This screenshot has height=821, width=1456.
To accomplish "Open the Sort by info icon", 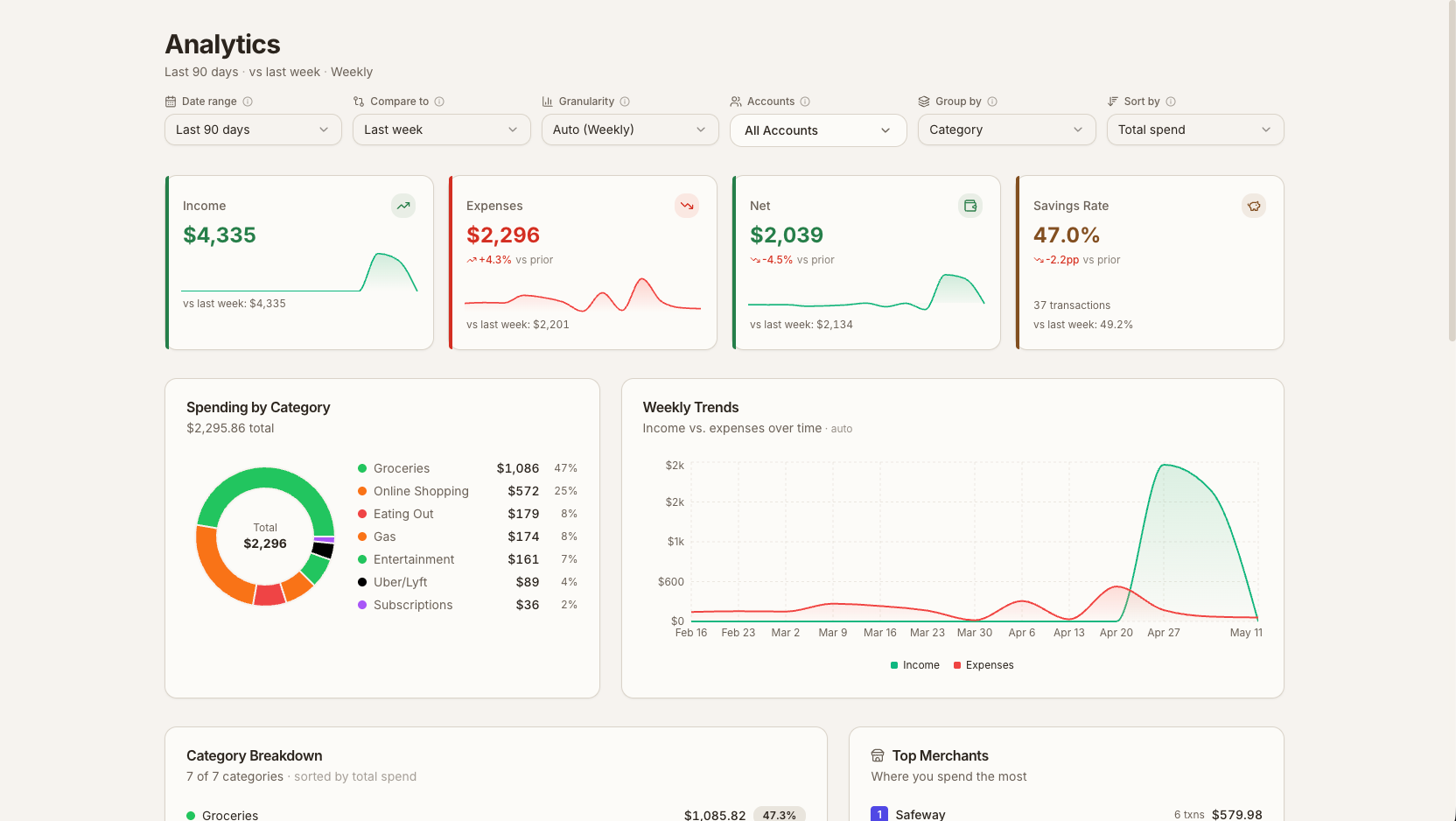I will tap(1171, 102).
